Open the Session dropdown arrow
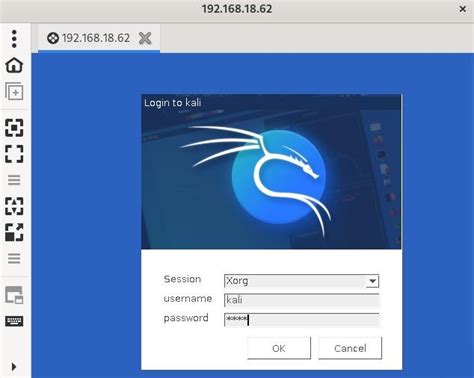The width and height of the screenshot is (474, 378). tap(372, 281)
